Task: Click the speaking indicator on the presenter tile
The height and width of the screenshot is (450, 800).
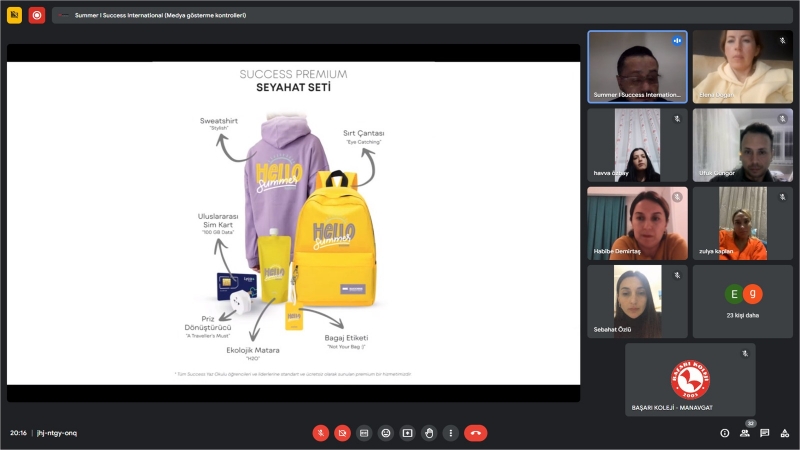Action: coord(677,41)
